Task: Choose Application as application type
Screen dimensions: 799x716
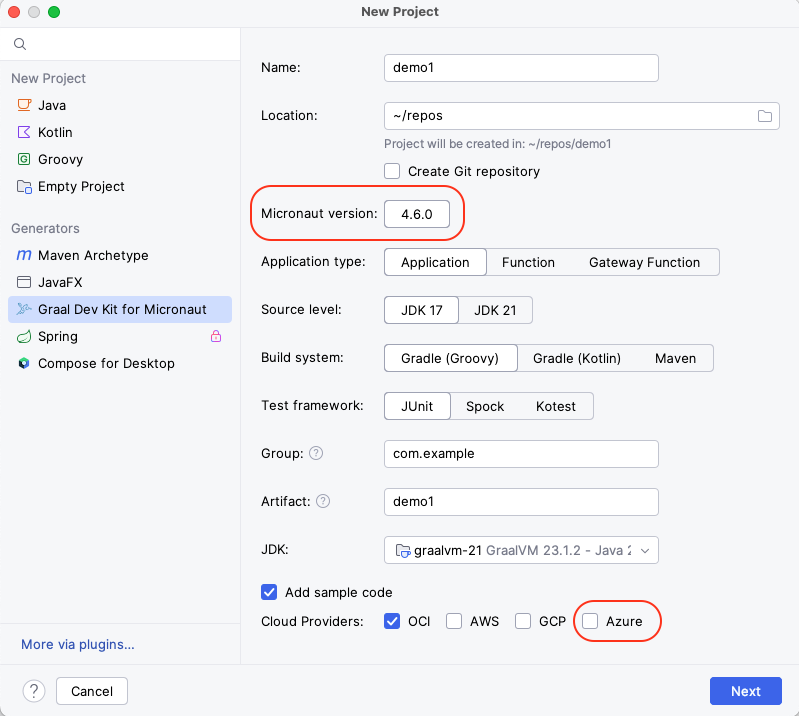Action: [x=435, y=262]
